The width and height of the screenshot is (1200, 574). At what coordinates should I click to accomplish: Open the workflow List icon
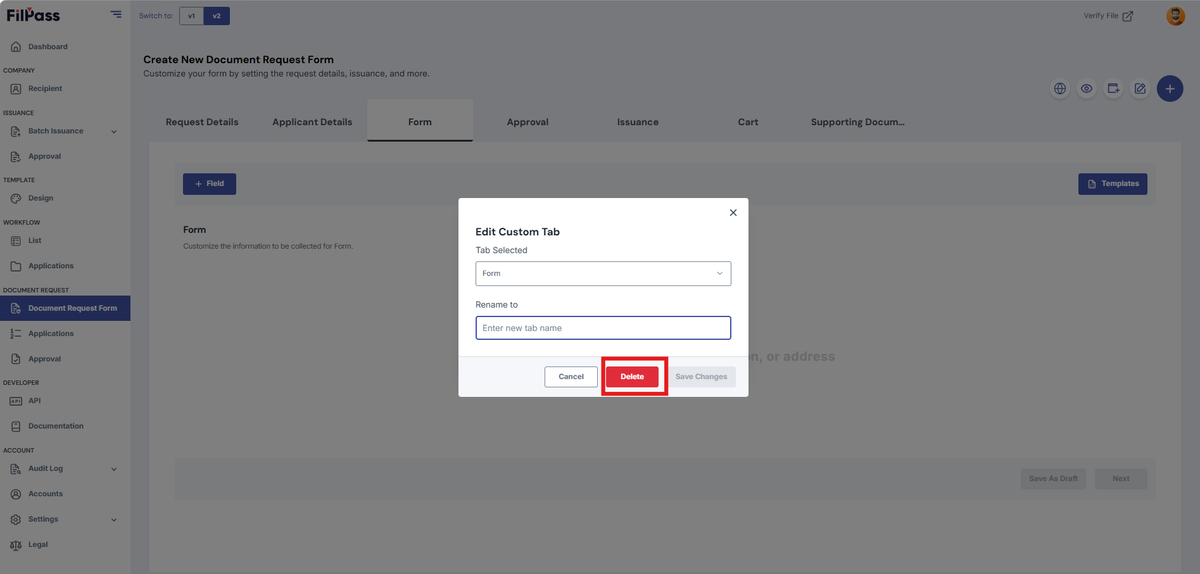coord(15,241)
